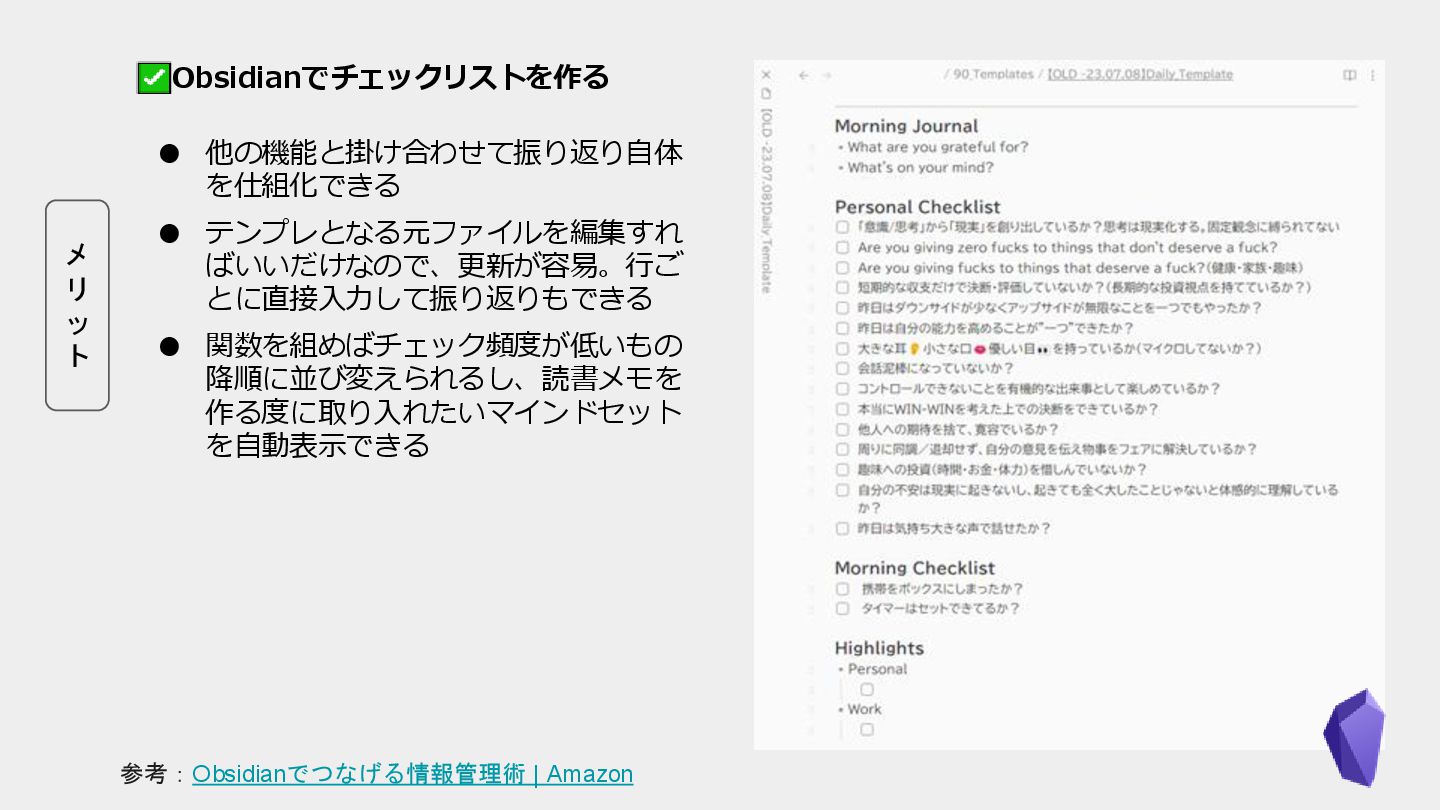1440x810 pixels.
Task: Click the 参考 label before the link
Action: pos(144,774)
